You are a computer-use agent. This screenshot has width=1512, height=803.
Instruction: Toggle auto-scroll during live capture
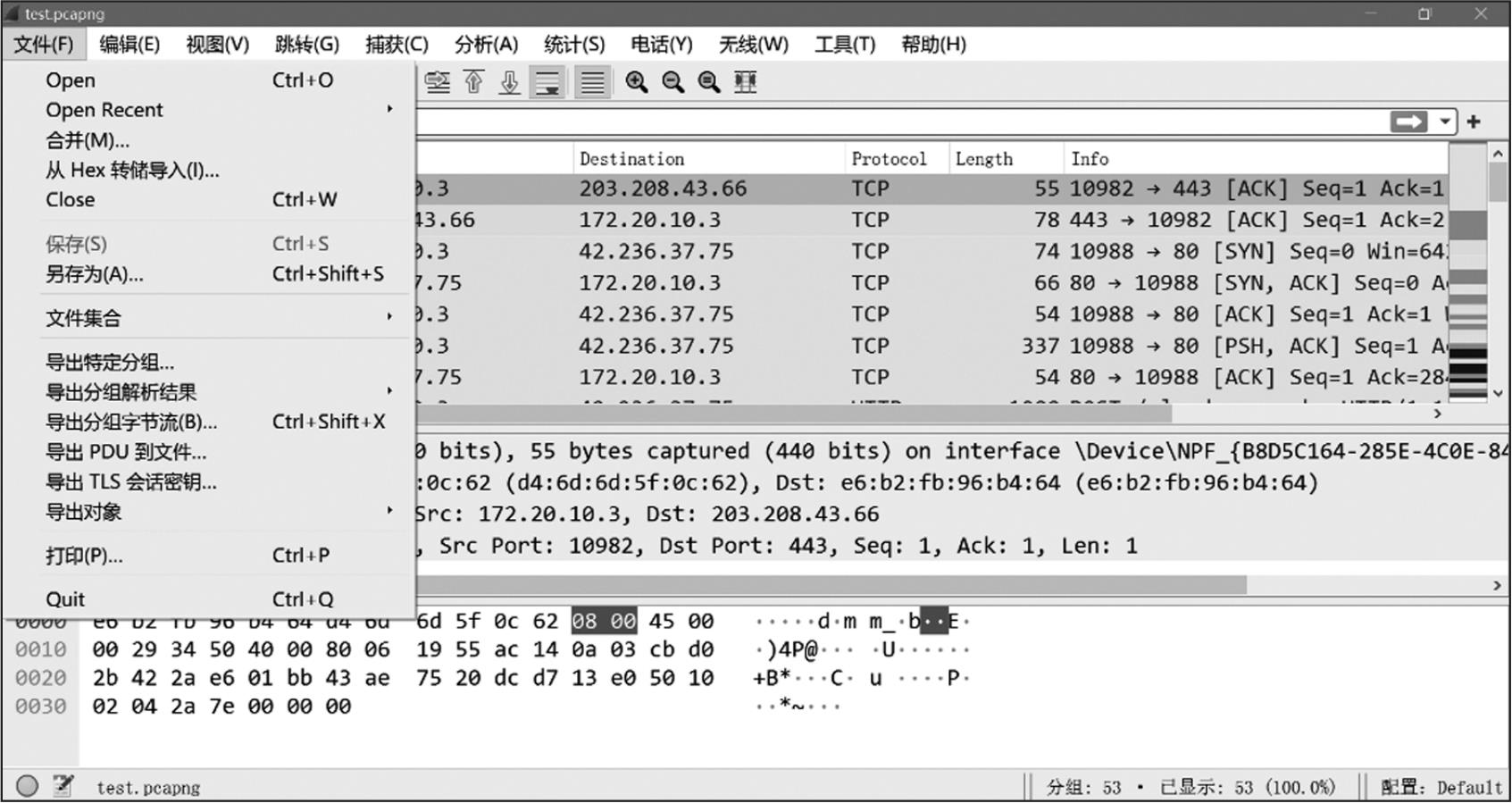click(547, 82)
